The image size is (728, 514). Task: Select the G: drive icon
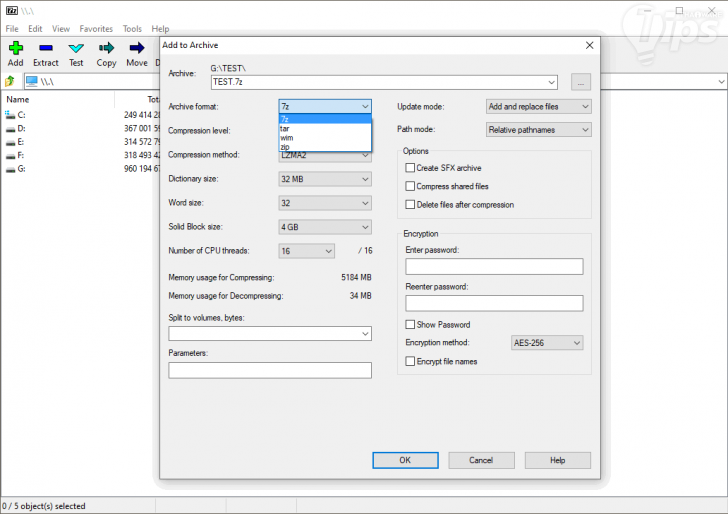10,169
